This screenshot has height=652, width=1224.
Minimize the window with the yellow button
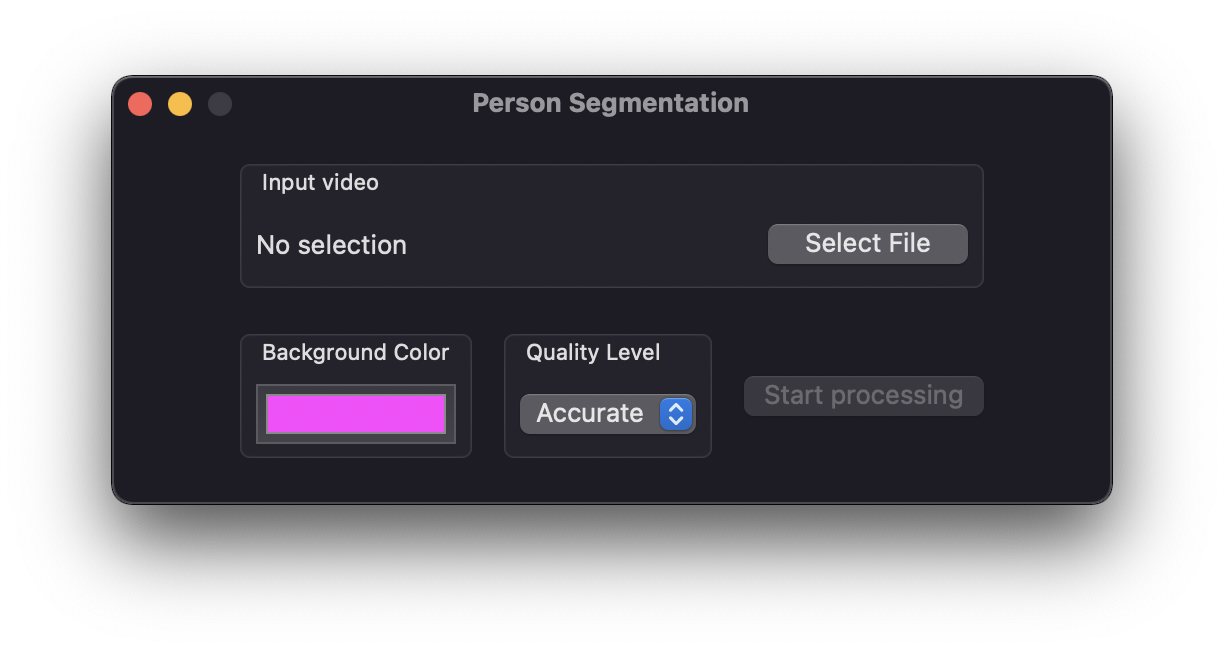(x=180, y=104)
